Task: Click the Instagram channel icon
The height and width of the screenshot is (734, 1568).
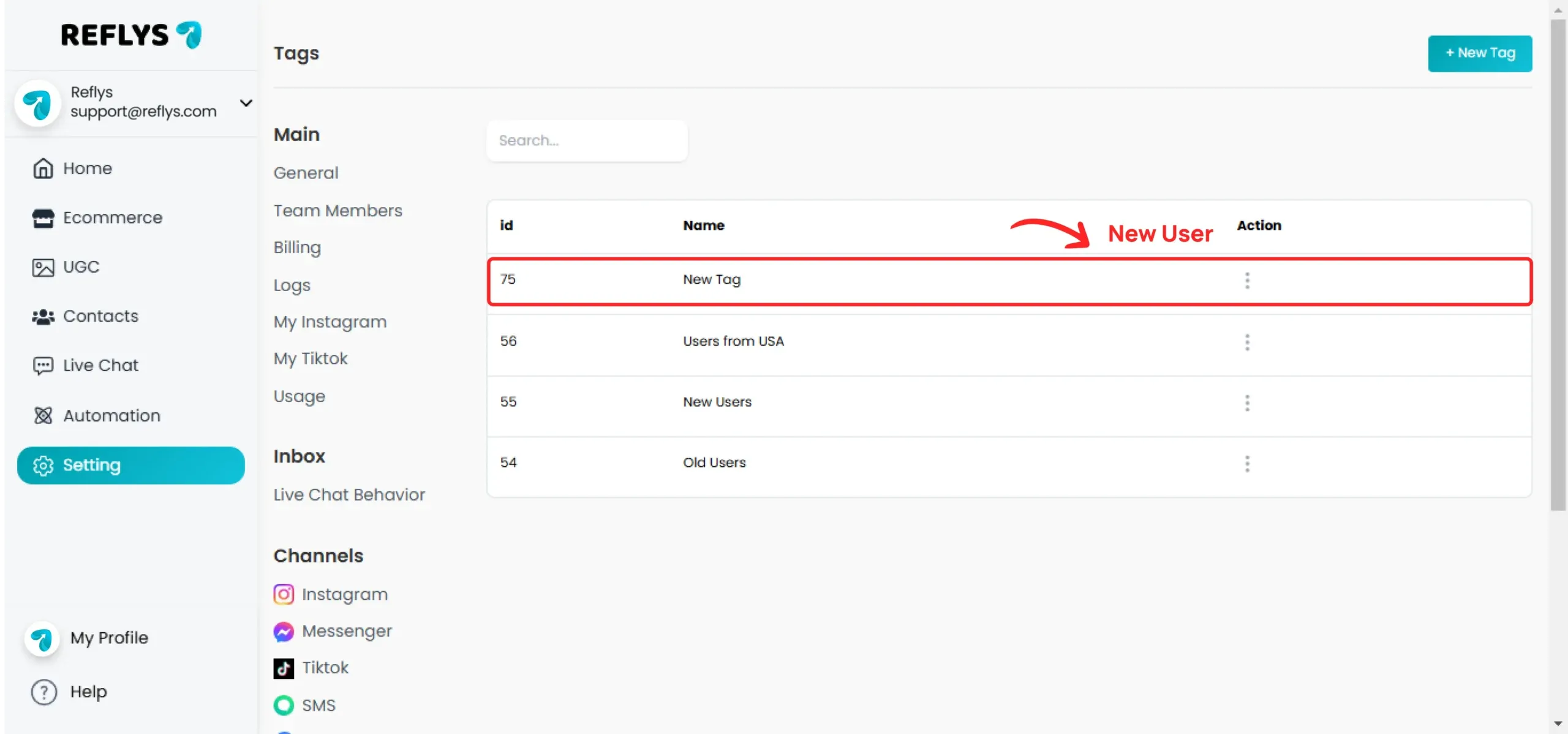Action: tap(284, 594)
